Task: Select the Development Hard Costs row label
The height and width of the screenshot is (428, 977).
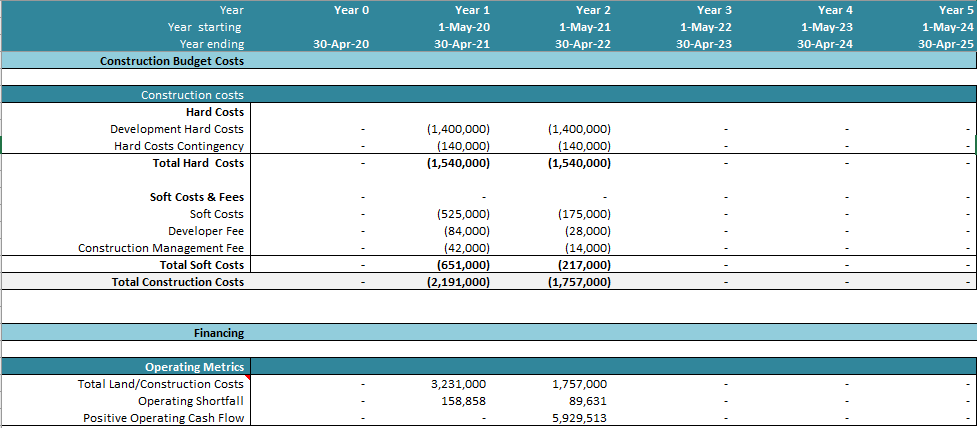Action: (176, 129)
